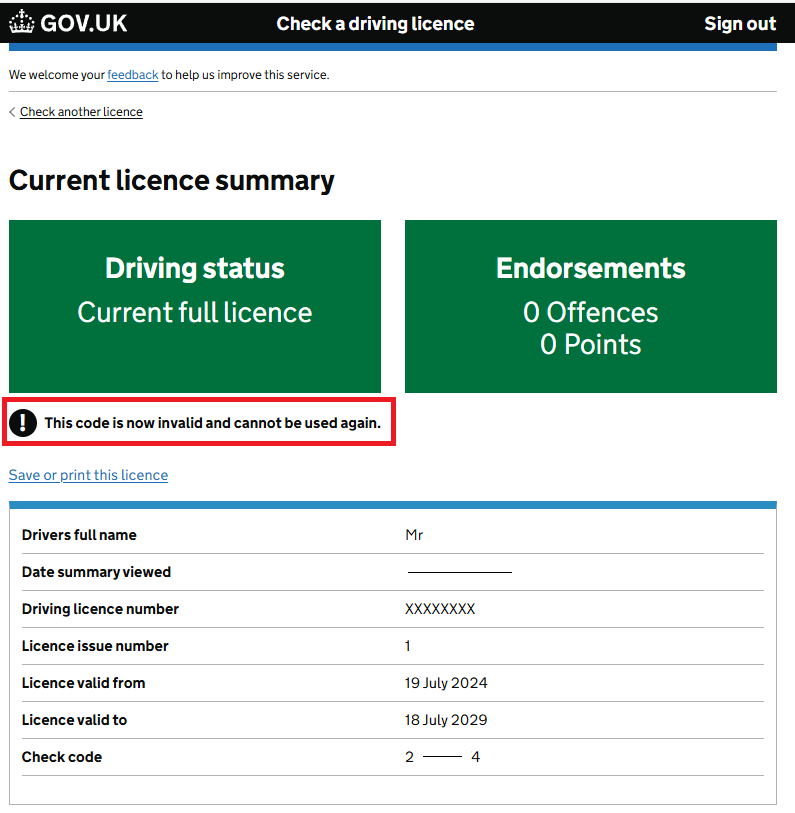Click the Check a driving licence header title
This screenshot has width=795, height=813.
click(x=375, y=24)
